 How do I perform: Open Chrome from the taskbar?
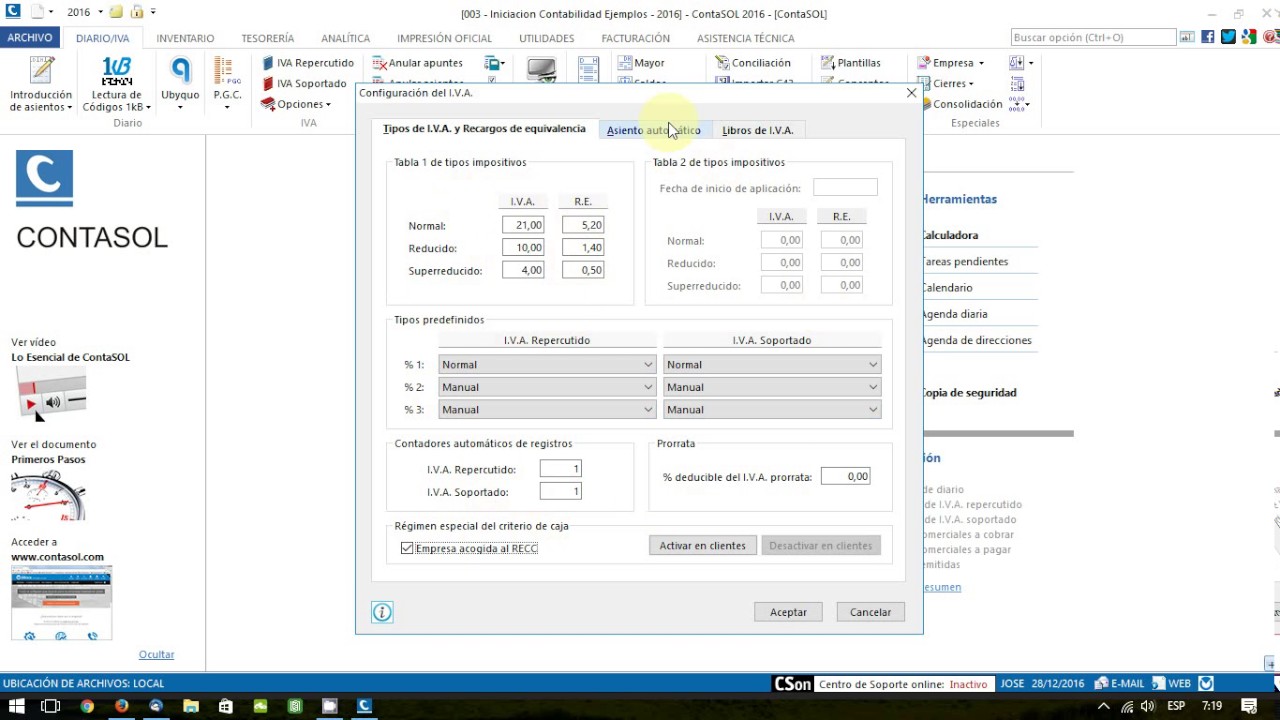tap(87, 706)
